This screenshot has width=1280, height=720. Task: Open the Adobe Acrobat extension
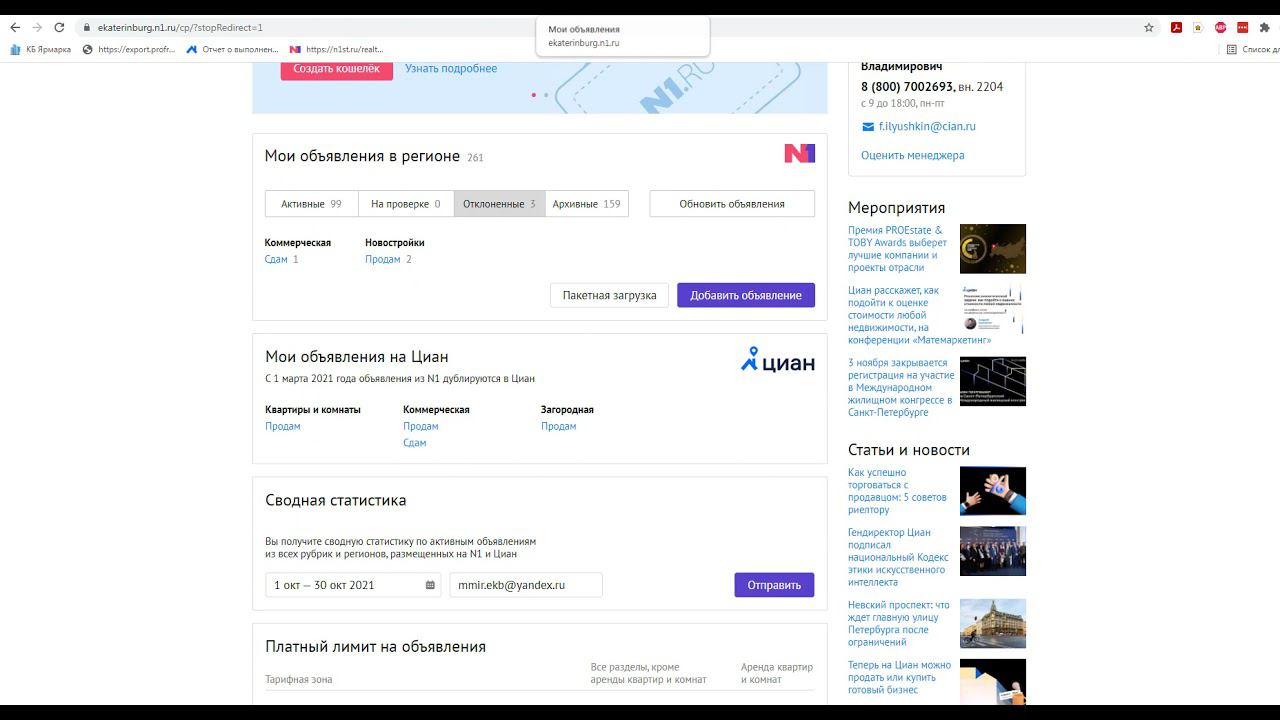(x=1177, y=28)
